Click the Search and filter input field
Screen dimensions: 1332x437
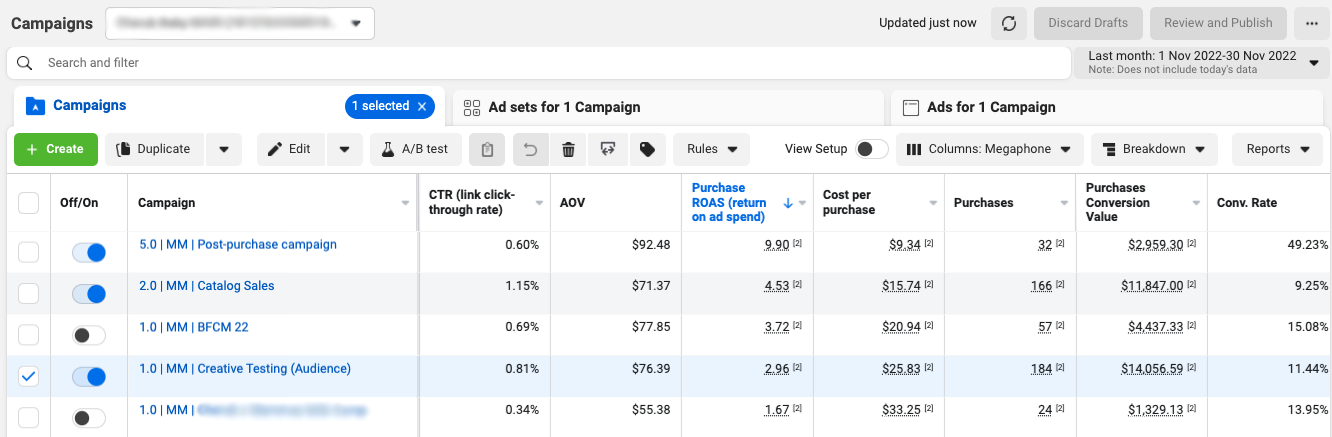(540, 63)
